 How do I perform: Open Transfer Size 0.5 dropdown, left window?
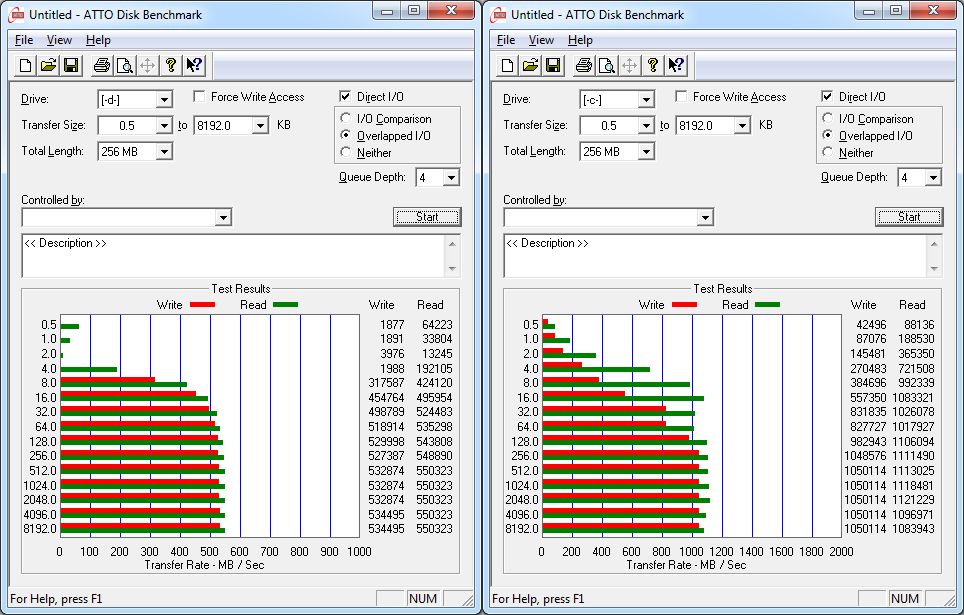pyautogui.click(x=164, y=125)
